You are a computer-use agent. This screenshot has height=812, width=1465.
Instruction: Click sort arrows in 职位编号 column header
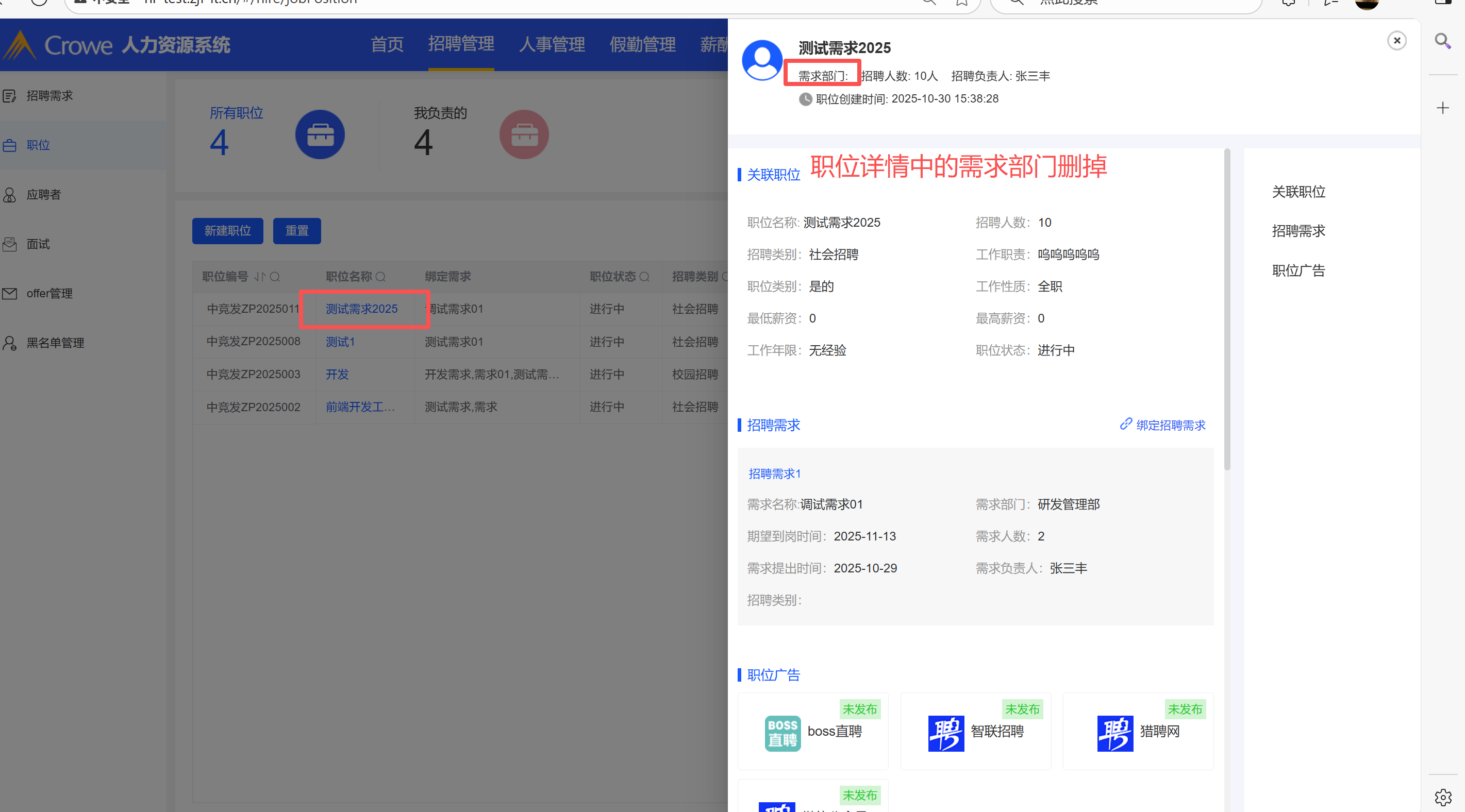[259, 277]
